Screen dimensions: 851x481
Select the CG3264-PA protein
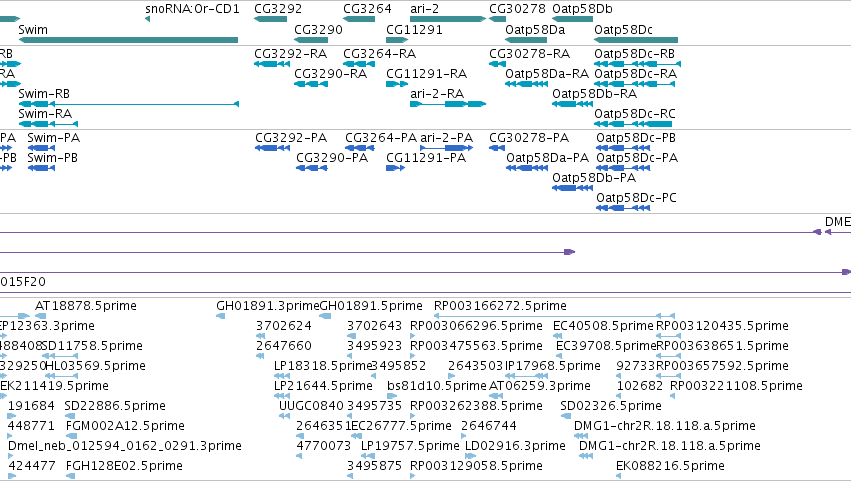pyautogui.click(x=359, y=148)
